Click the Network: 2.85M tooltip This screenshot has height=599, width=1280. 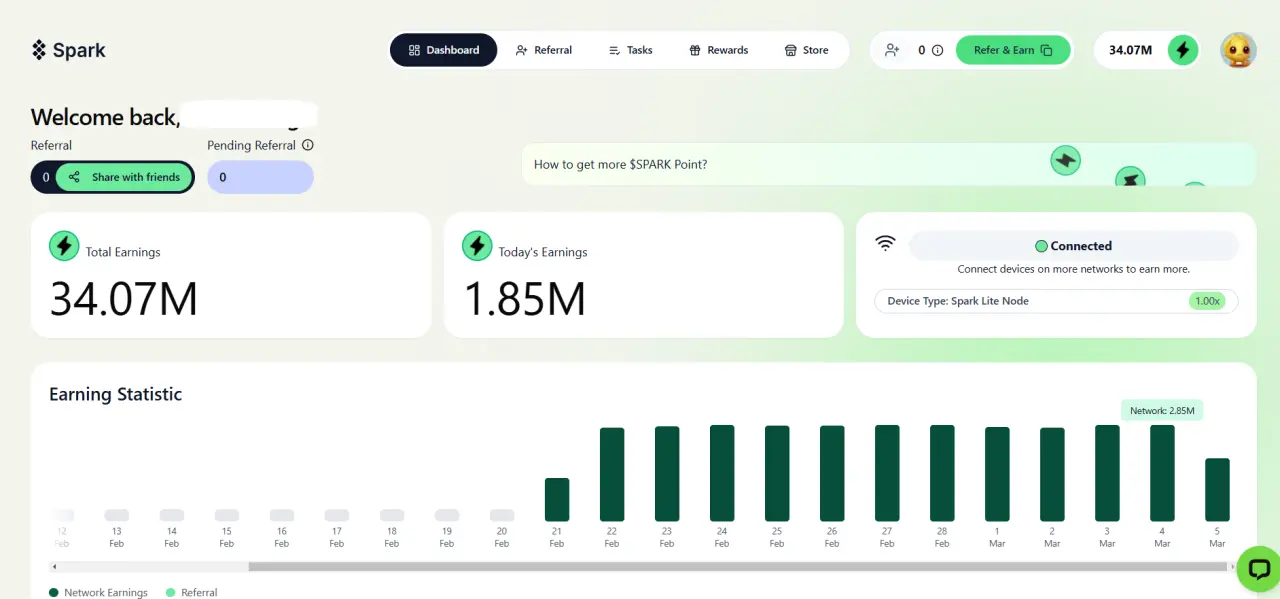point(1162,411)
